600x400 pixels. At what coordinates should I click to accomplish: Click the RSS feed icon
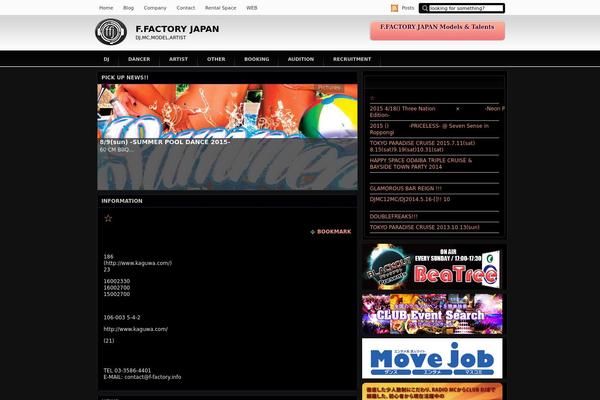point(394,8)
